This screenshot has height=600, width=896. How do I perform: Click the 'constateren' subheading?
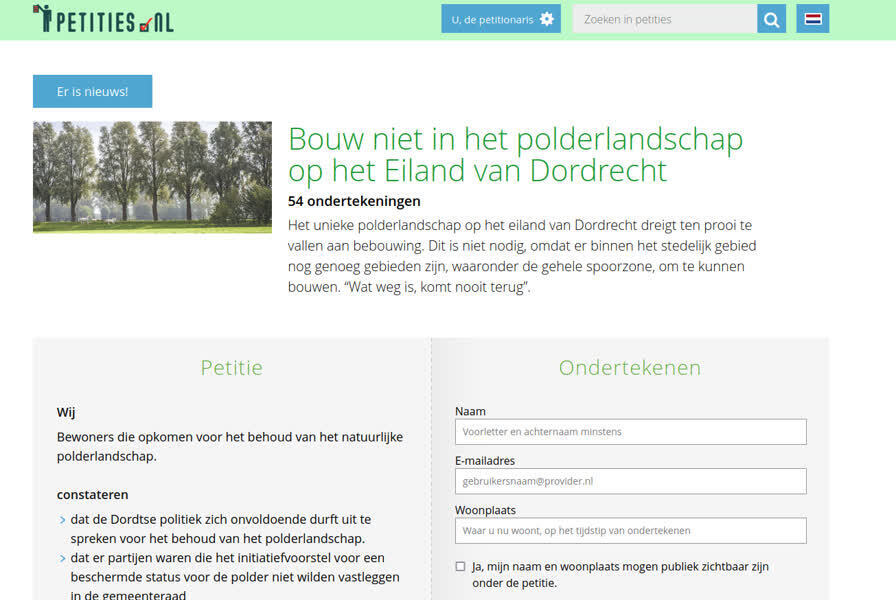[92, 494]
